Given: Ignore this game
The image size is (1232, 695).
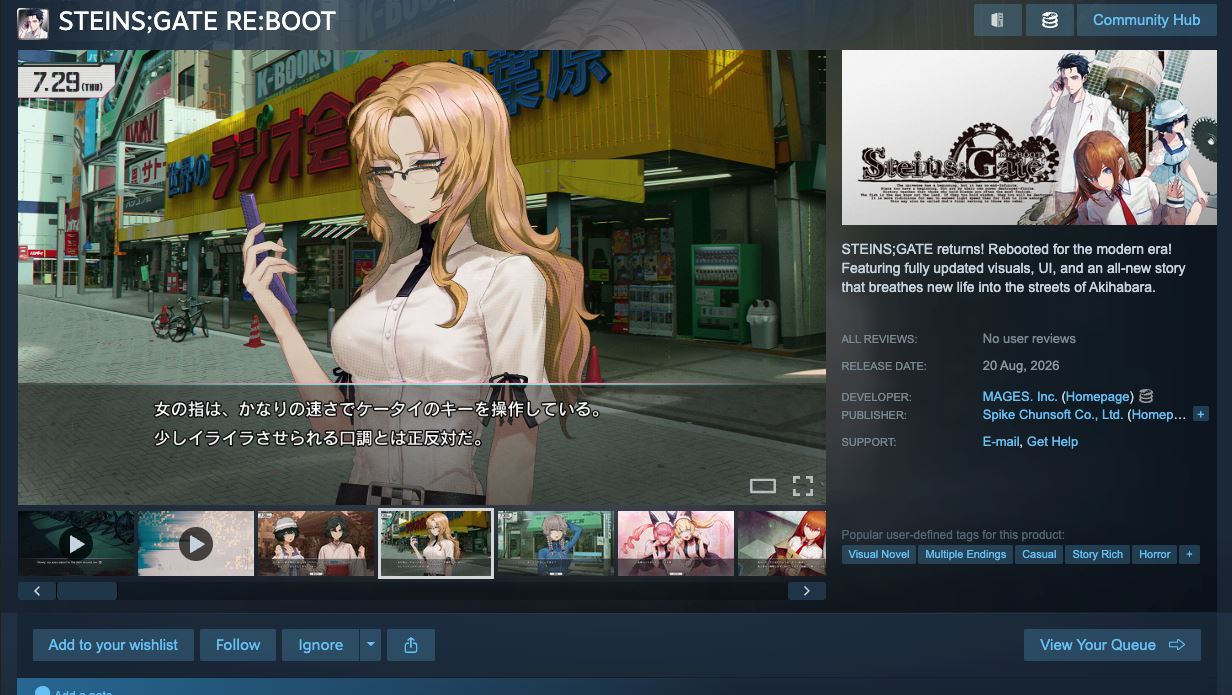Looking at the screenshot, I should click(320, 645).
